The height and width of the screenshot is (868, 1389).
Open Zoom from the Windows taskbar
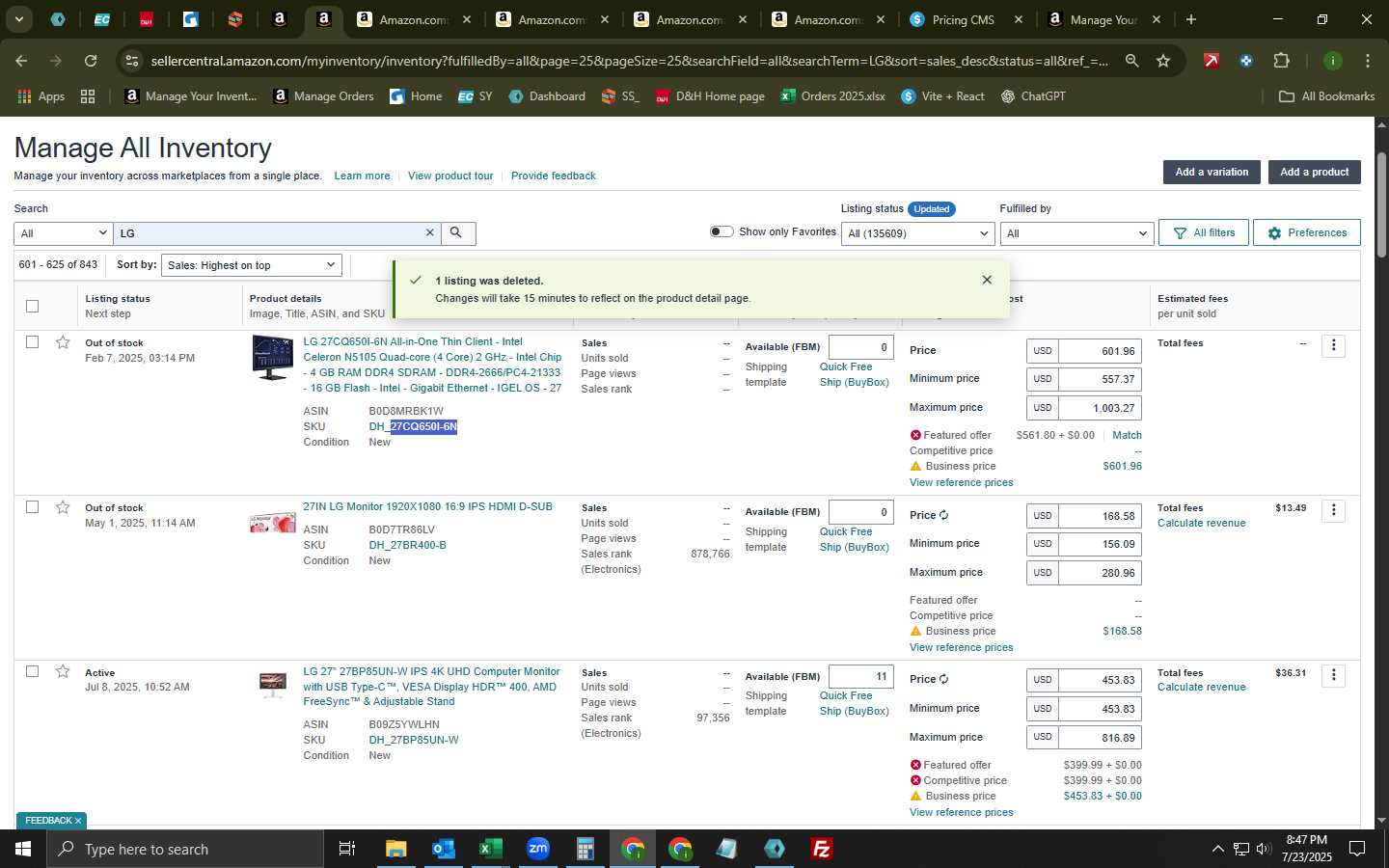pos(538,849)
